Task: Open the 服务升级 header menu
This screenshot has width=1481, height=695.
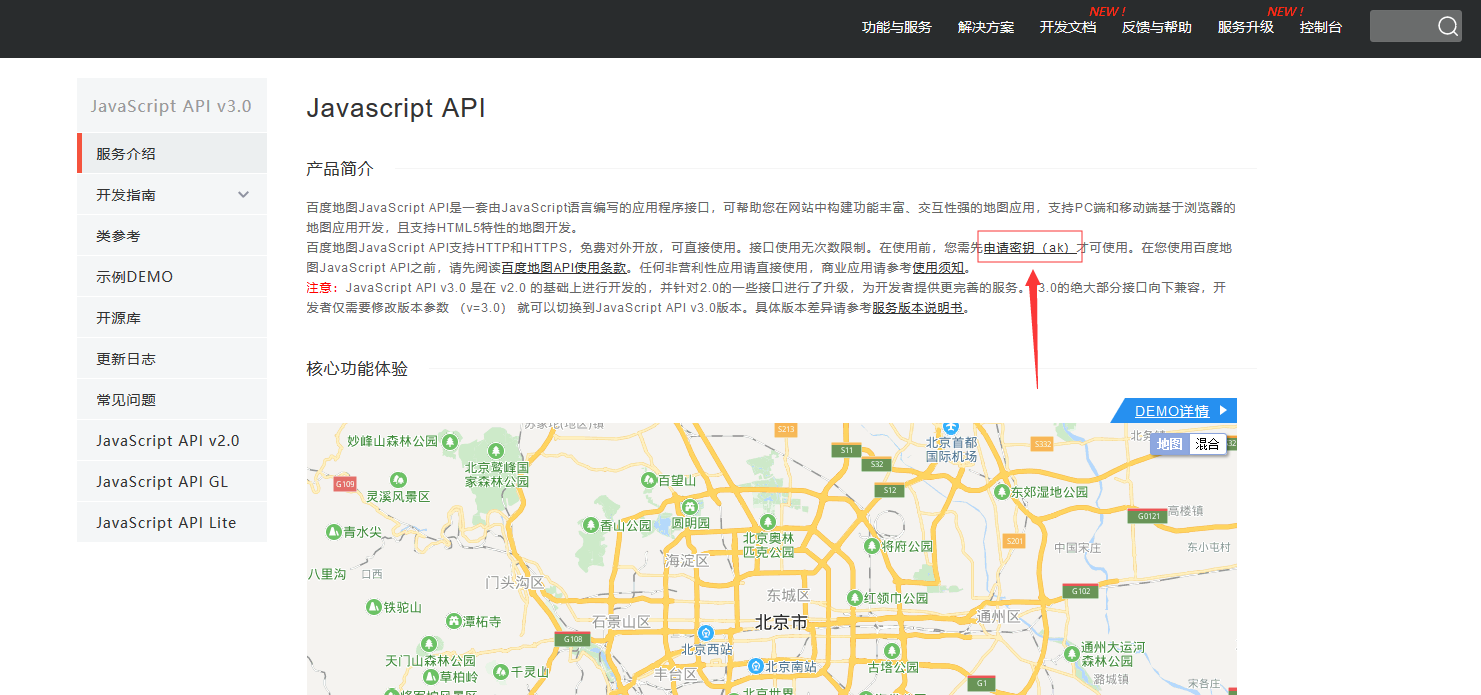Action: click(1246, 27)
